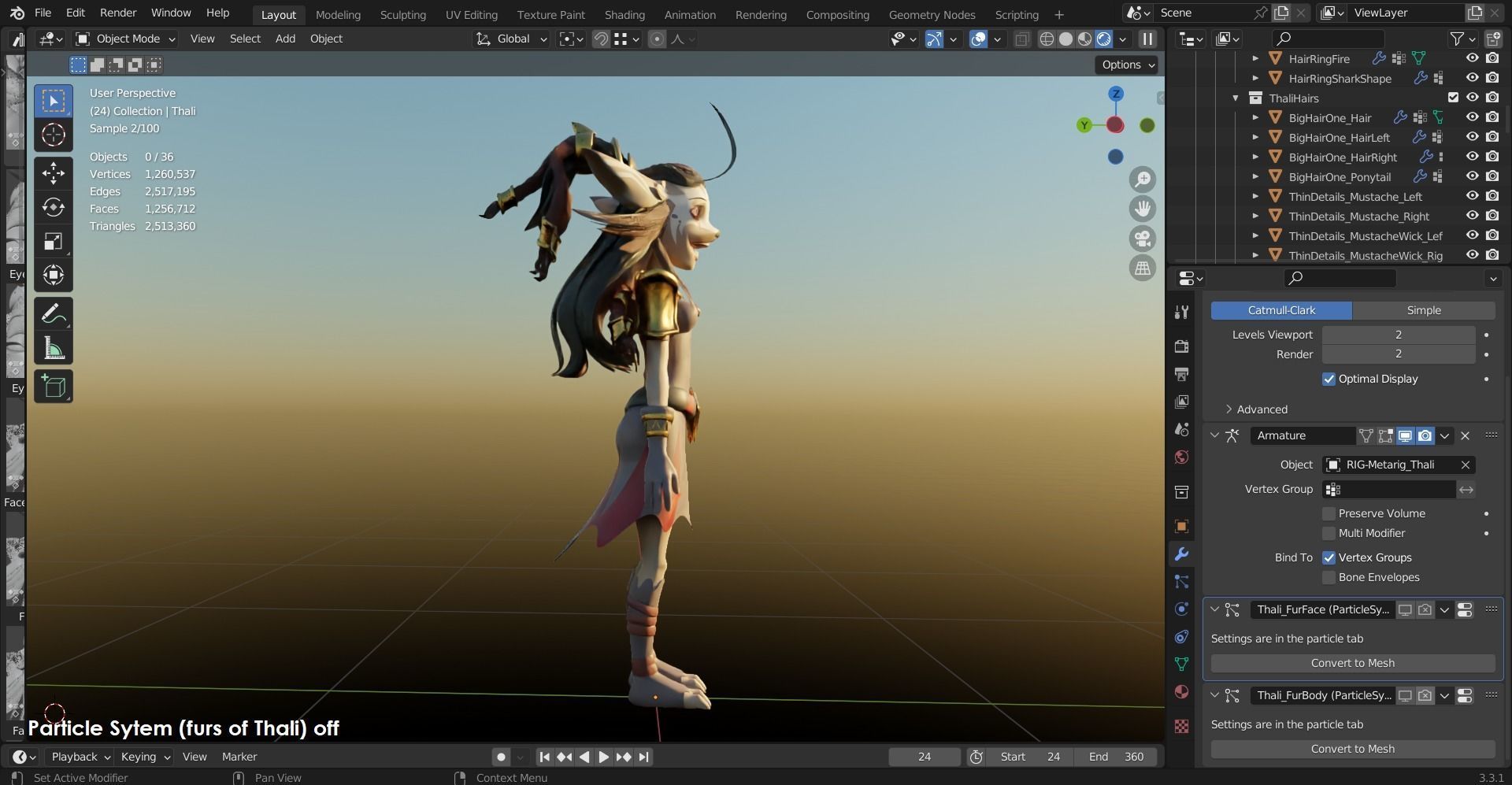Select the Tweak/Select Box tool
This screenshot has height=785, width=1512.
[x=53, y=100]
